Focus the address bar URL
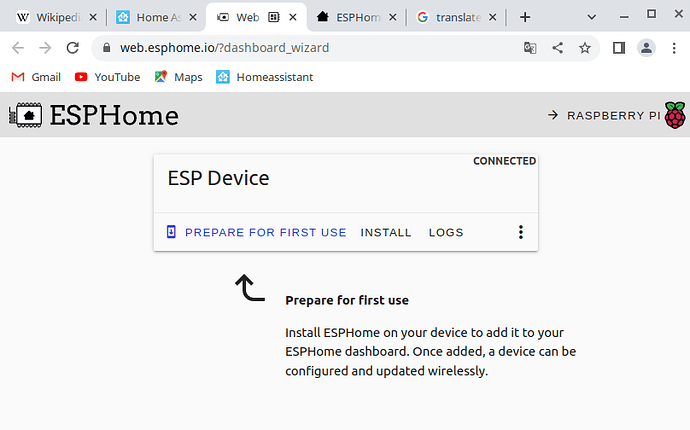690x430 pixels. click(224, 48)
